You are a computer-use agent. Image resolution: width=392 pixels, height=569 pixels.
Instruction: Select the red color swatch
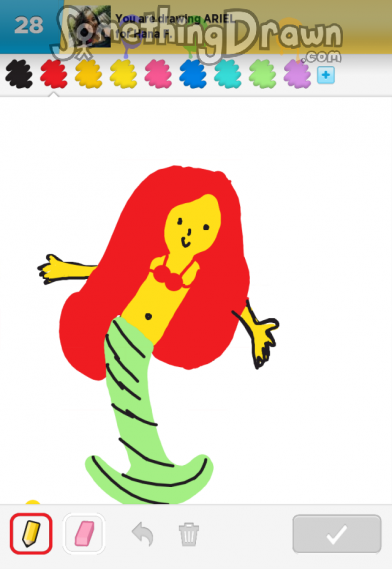54,74
